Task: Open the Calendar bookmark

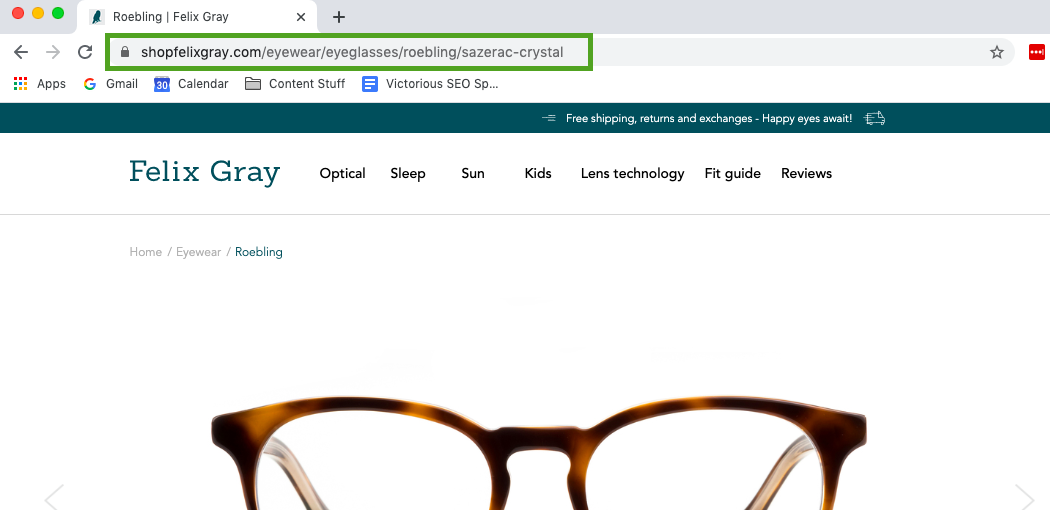Action: point(191,84)
